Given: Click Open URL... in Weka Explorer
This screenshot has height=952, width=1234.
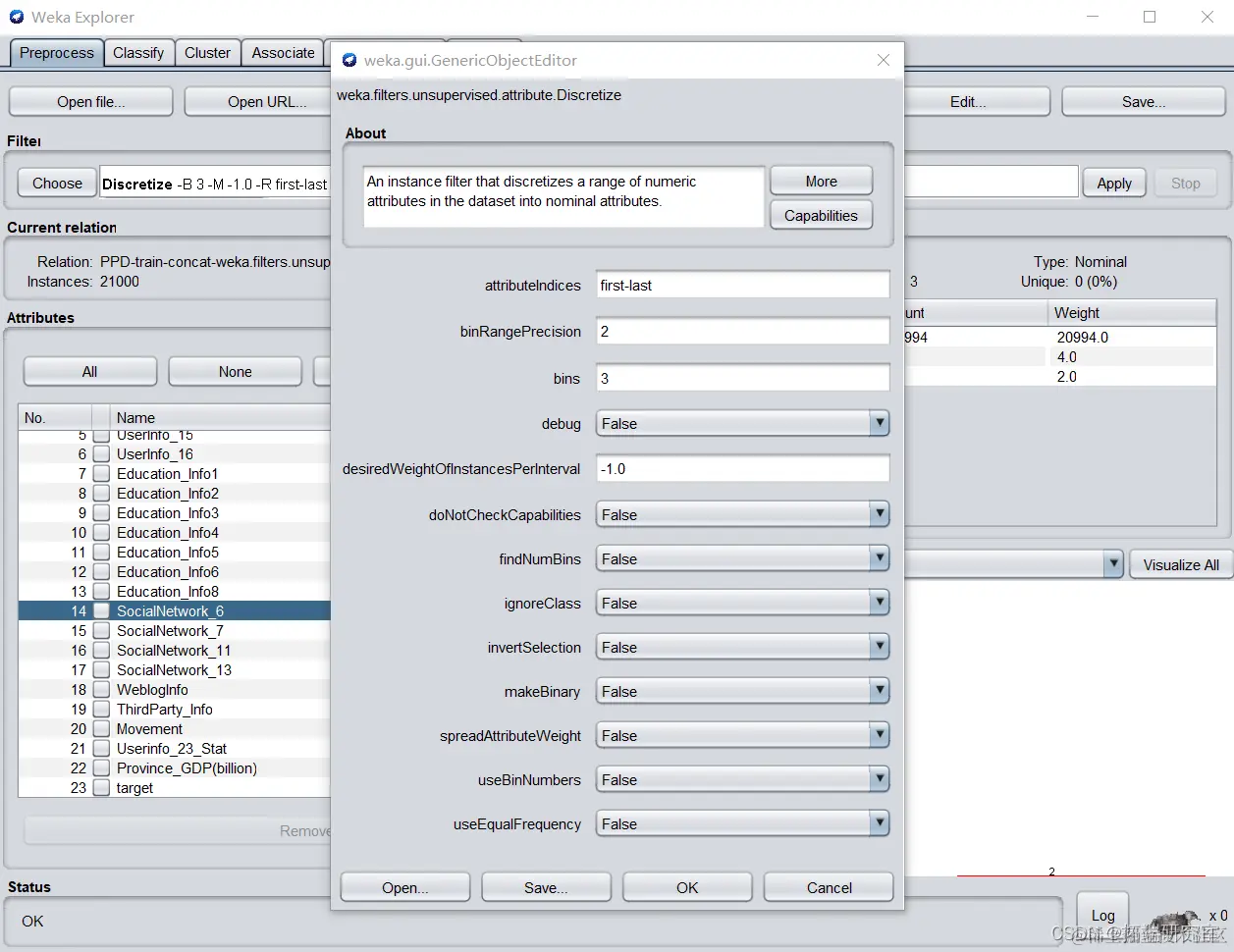Looking at the screenshot, I should click(x=258, y=101).
